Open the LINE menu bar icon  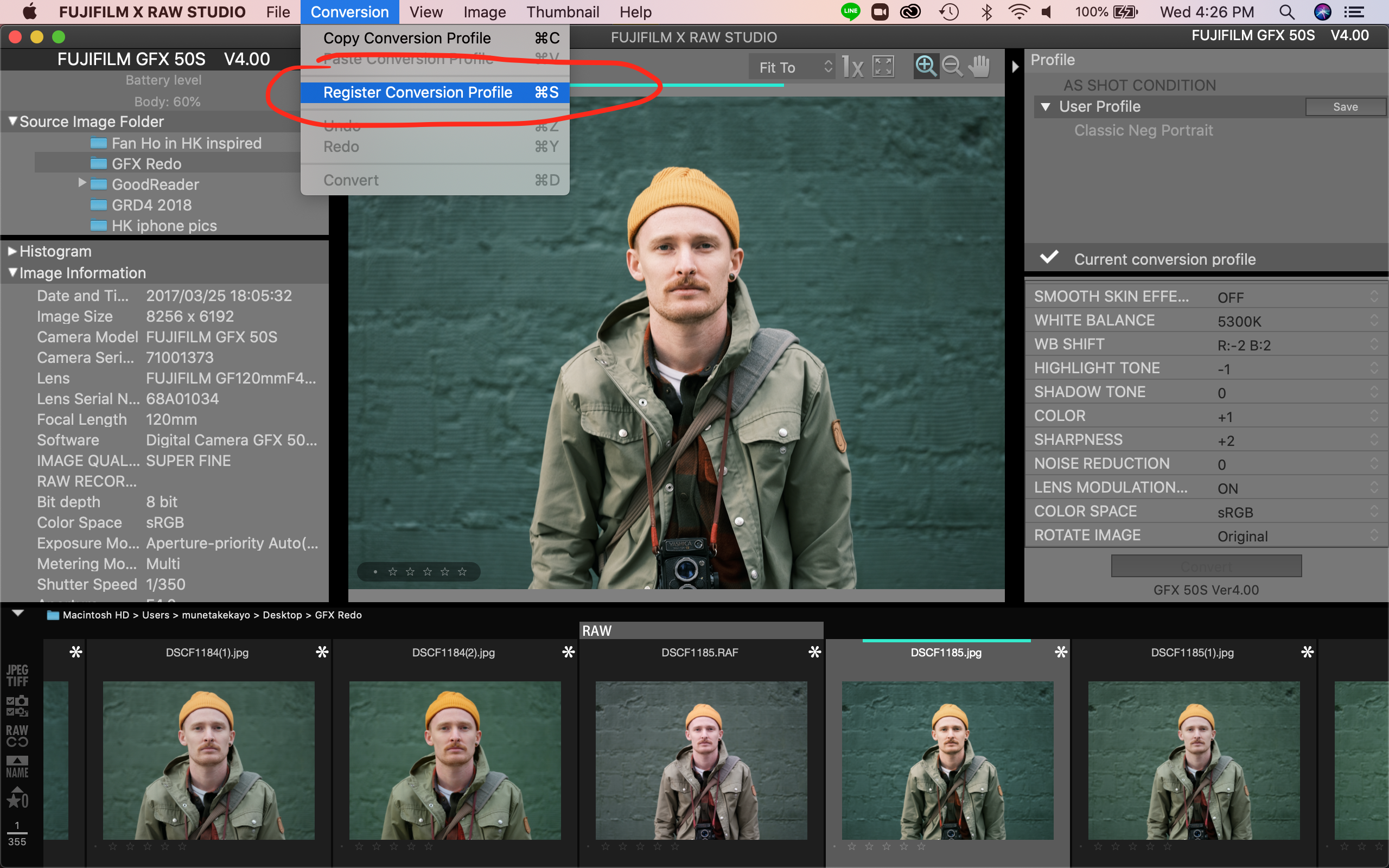(x=850, y=11)
